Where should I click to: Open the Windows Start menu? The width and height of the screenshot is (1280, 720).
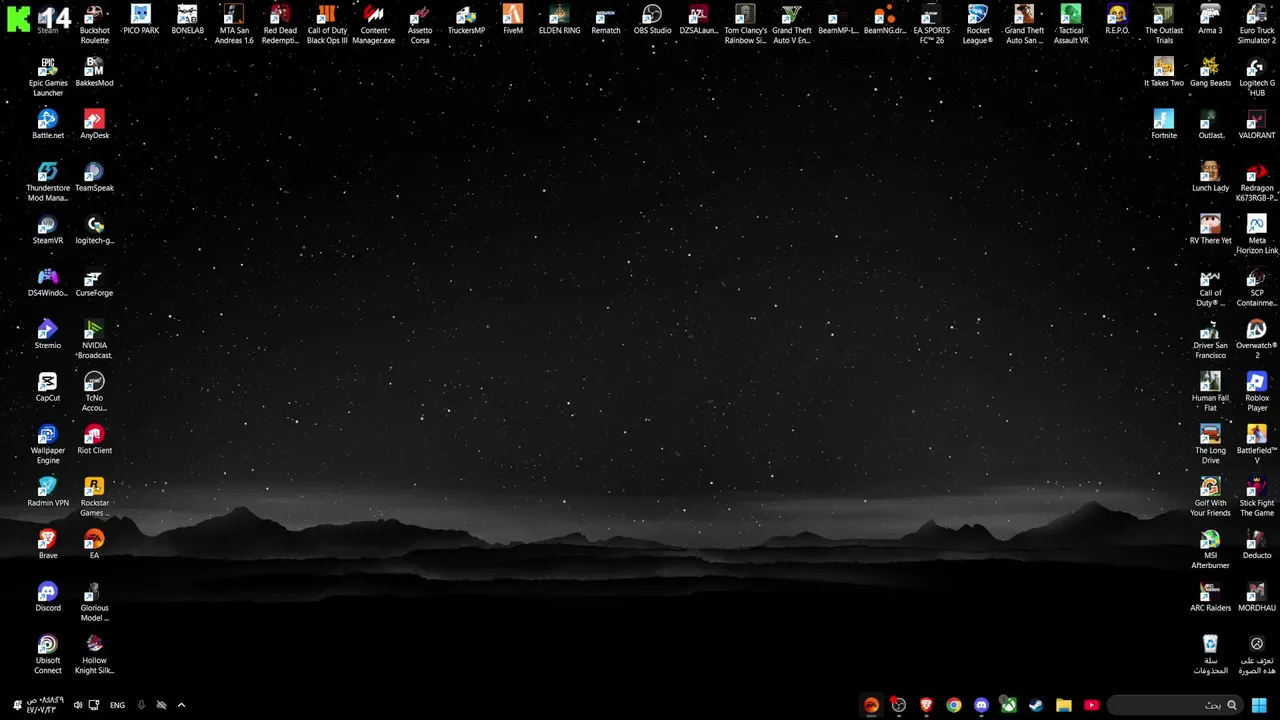[1259, 705]
